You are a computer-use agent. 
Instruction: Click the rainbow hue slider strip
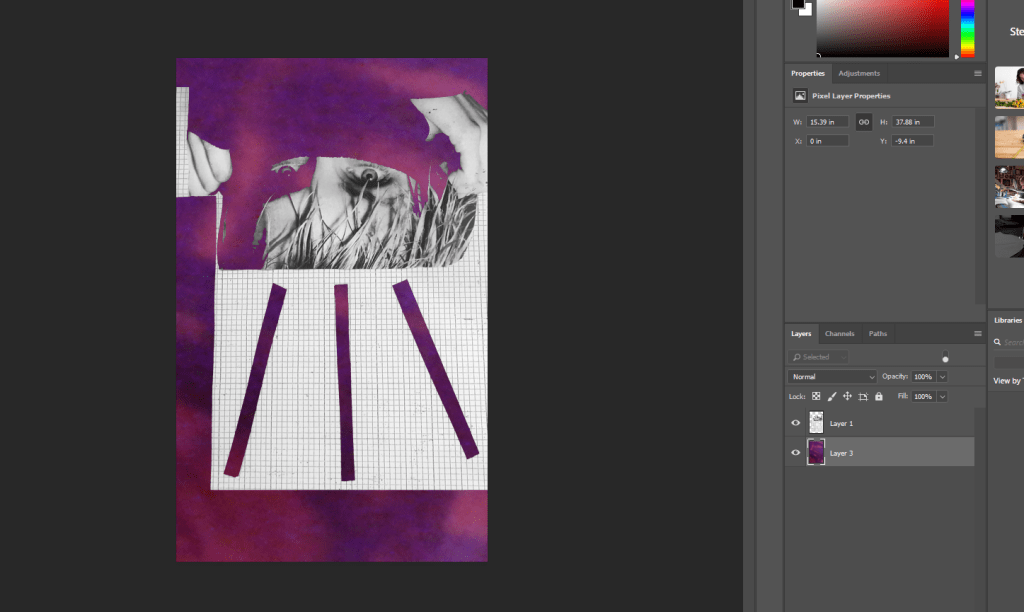point(967,28)
